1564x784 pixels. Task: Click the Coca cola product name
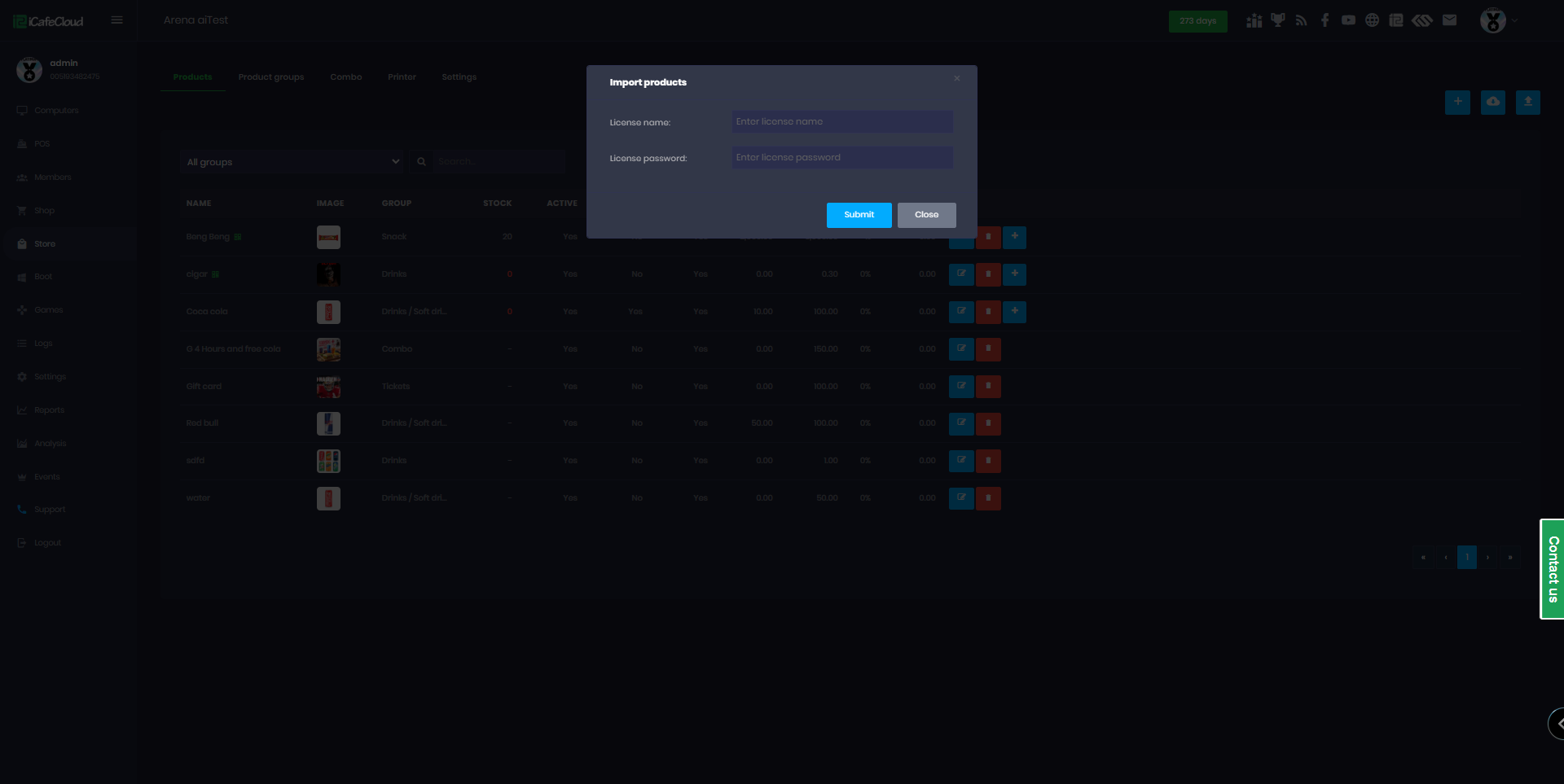pyautogui.click(x=207, y=312)
